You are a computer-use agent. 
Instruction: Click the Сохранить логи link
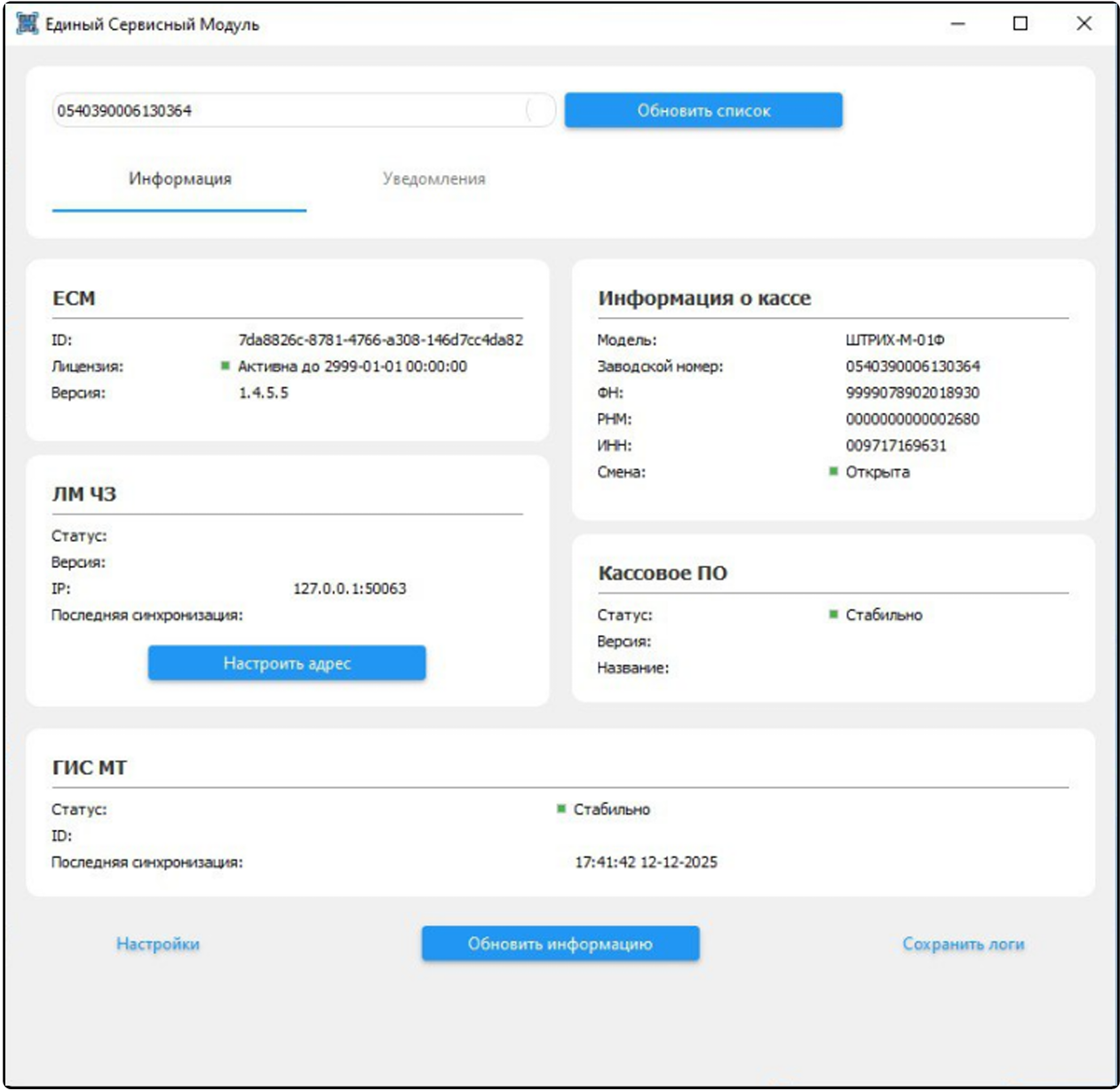(x=964, y=944)
